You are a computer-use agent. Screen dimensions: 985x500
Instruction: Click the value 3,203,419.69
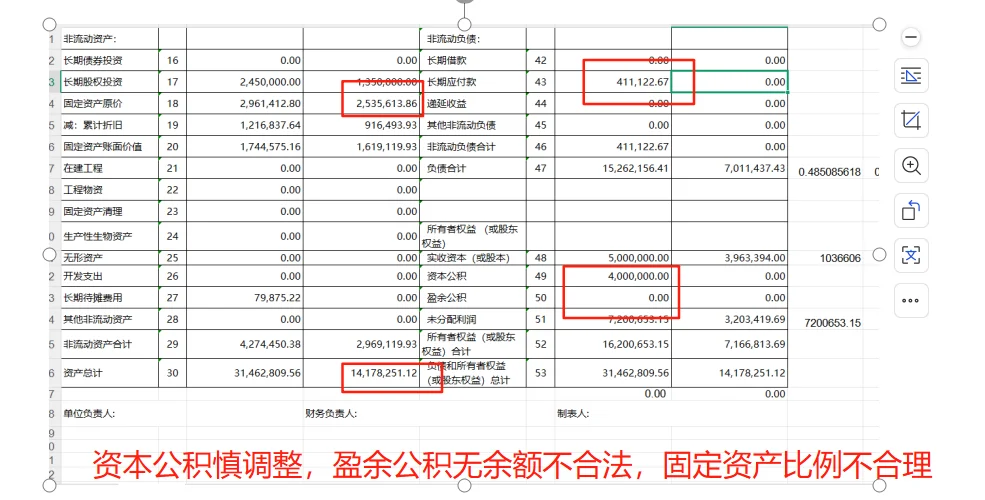755,319
